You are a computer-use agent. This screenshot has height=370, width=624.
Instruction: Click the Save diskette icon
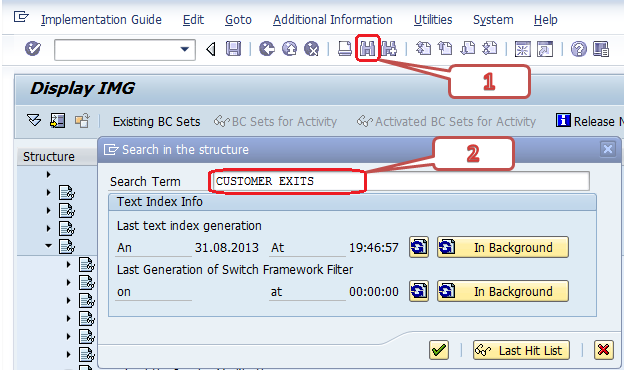pos(234,49)
